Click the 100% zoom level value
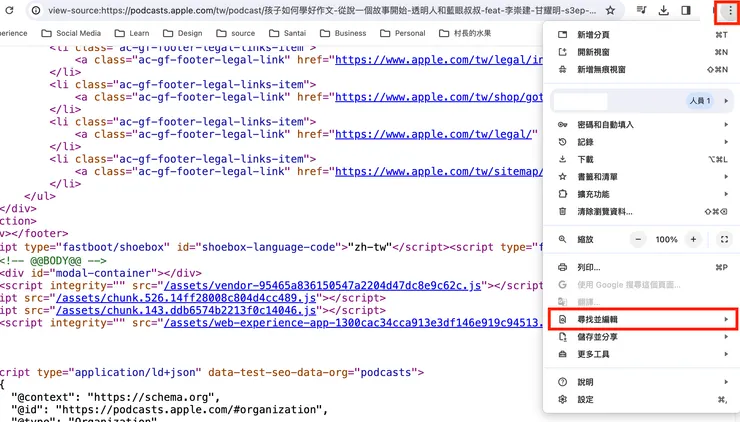Screen dimensions: 740x422 click(666, 240)
